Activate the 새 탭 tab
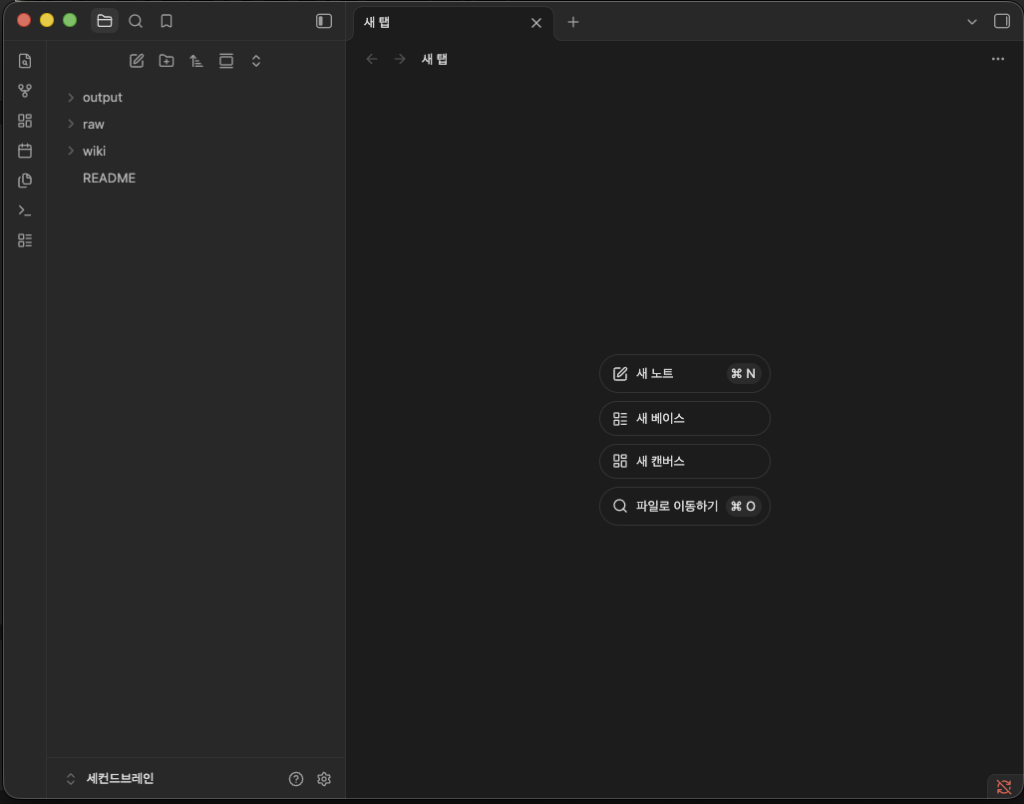Screen dimensions: 1024x804 pyautogui.click(x=453, y=23)
